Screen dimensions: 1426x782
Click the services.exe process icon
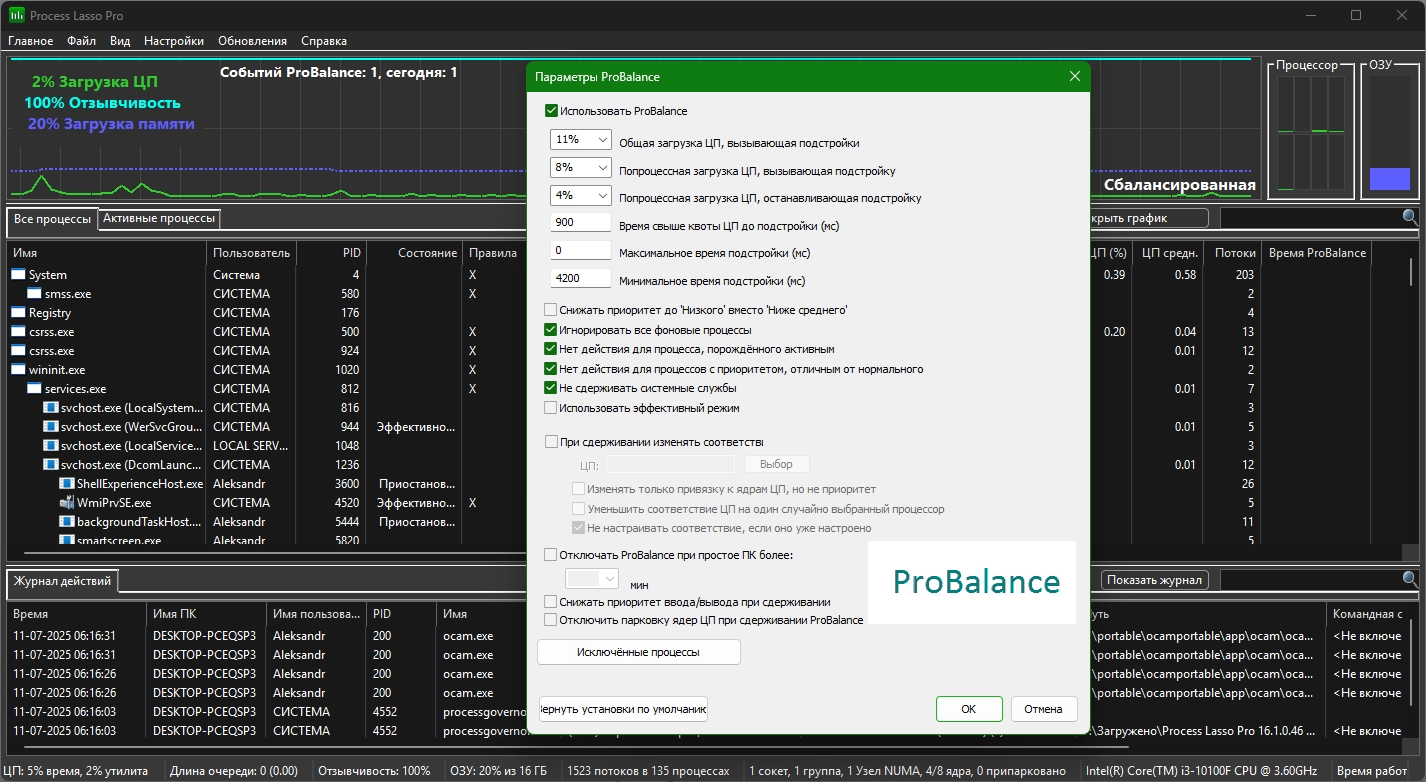click(x=35, y=389)
